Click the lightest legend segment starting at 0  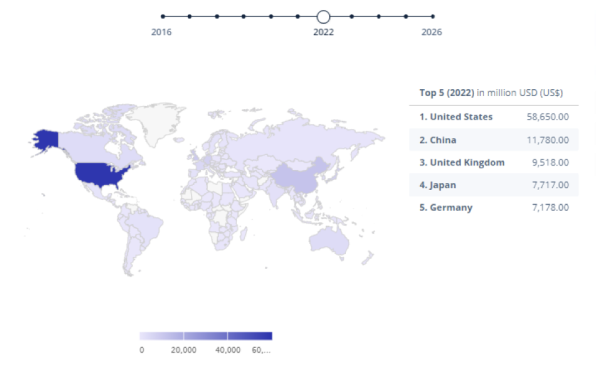(x=162, y=336)
